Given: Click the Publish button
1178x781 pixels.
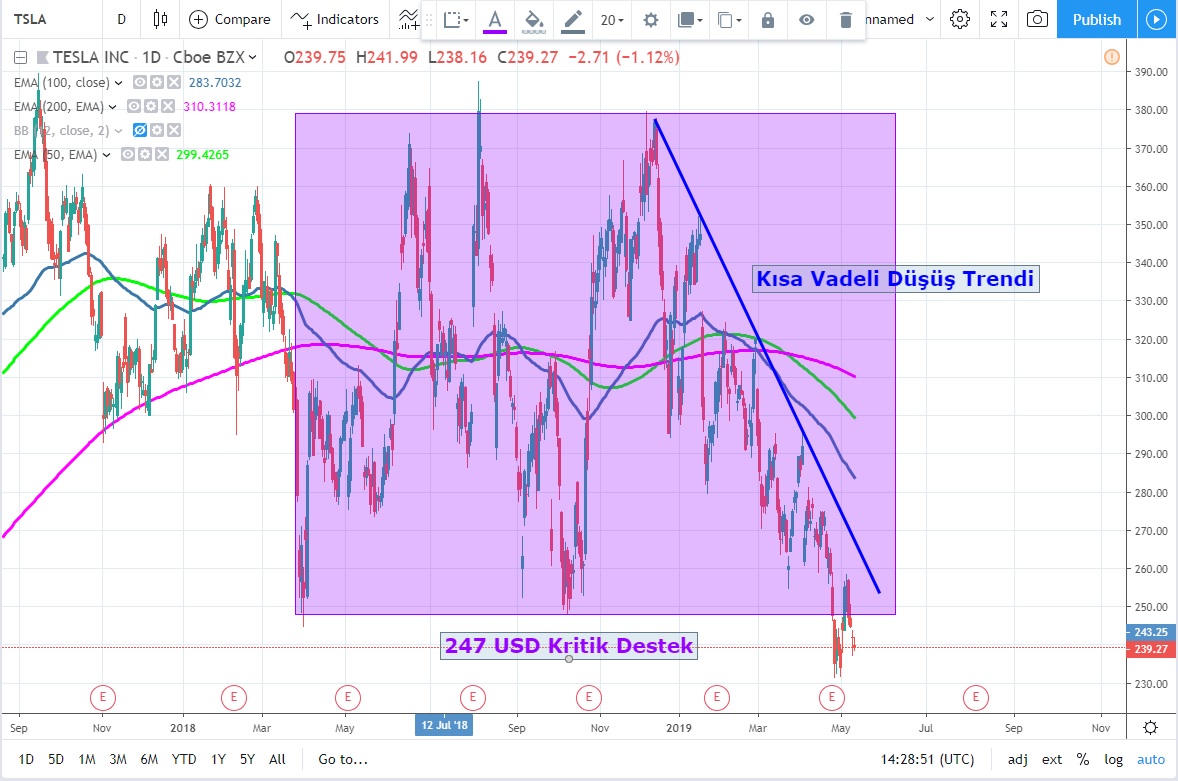Looking at the screenshot, I should point(1096,20).
